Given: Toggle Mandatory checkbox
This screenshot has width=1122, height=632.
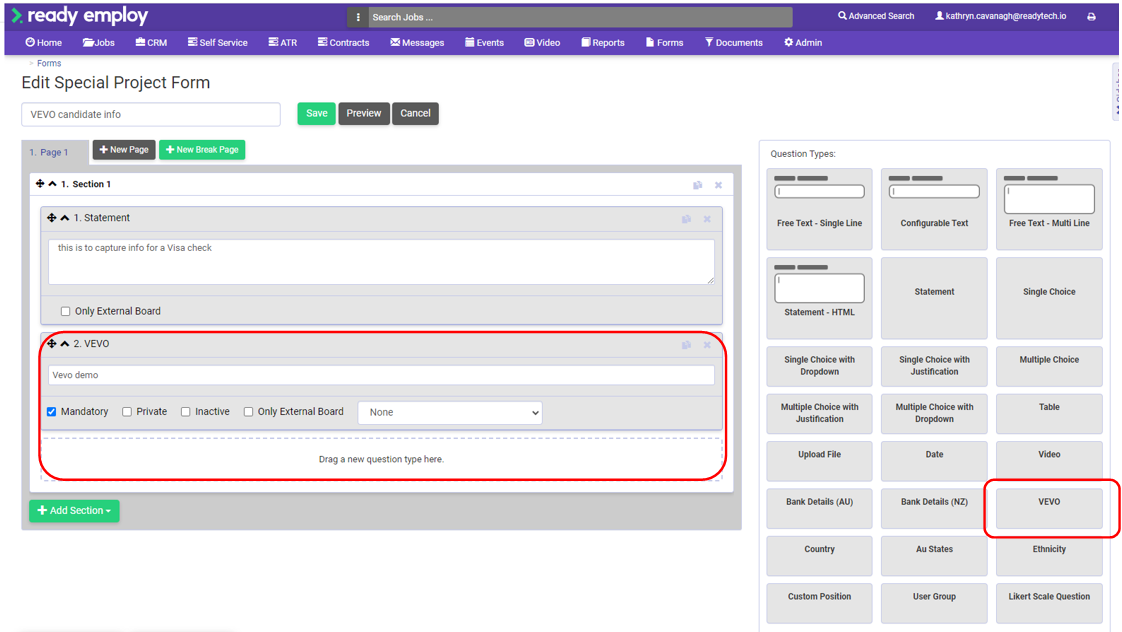Looking at the screenshot, I should [52, 412].
